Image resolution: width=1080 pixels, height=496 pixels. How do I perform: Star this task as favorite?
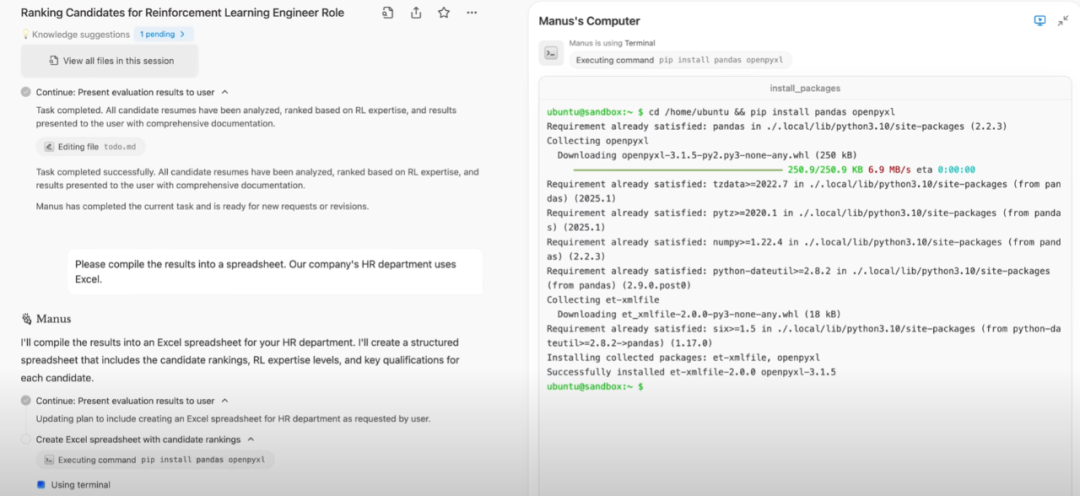[444, 13]
